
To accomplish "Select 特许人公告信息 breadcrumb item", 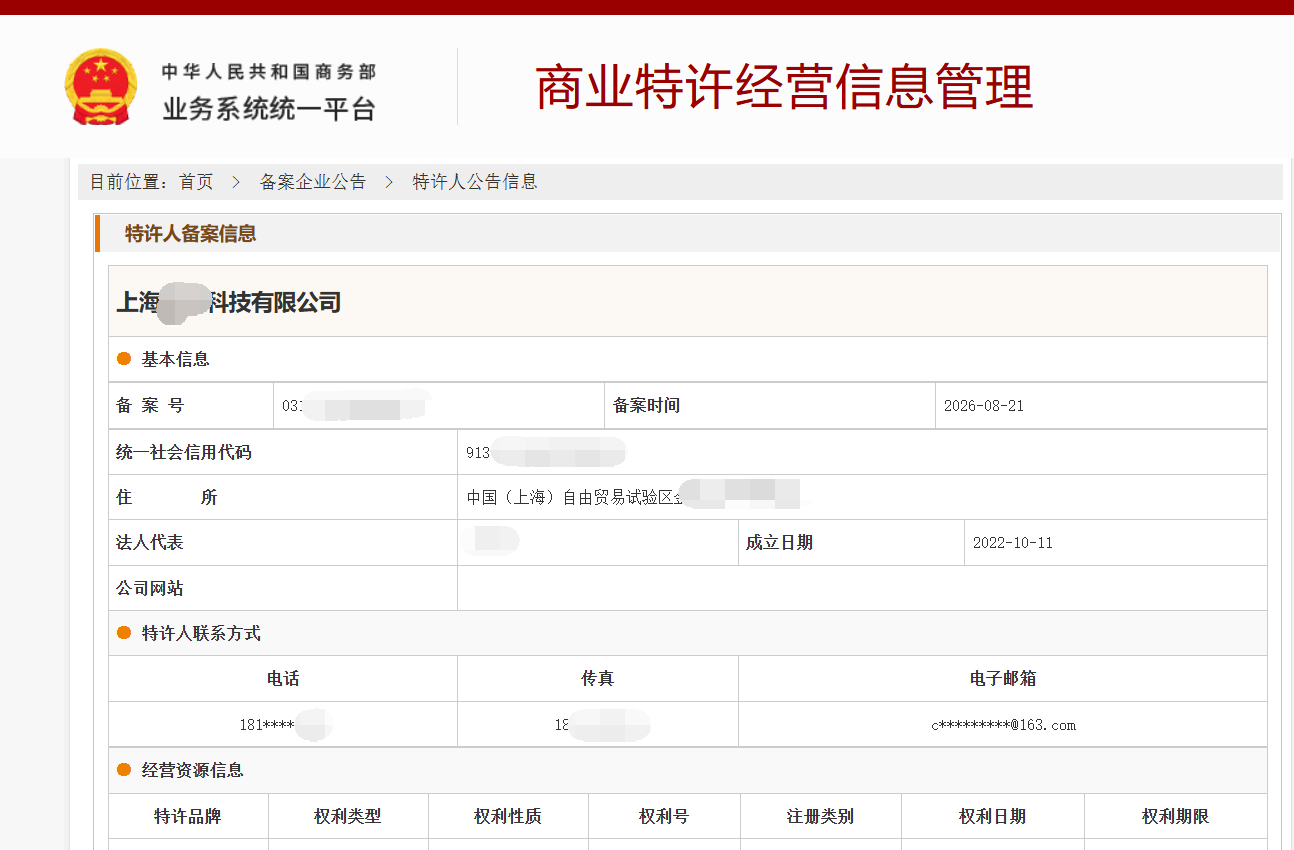I will (475, 182).
